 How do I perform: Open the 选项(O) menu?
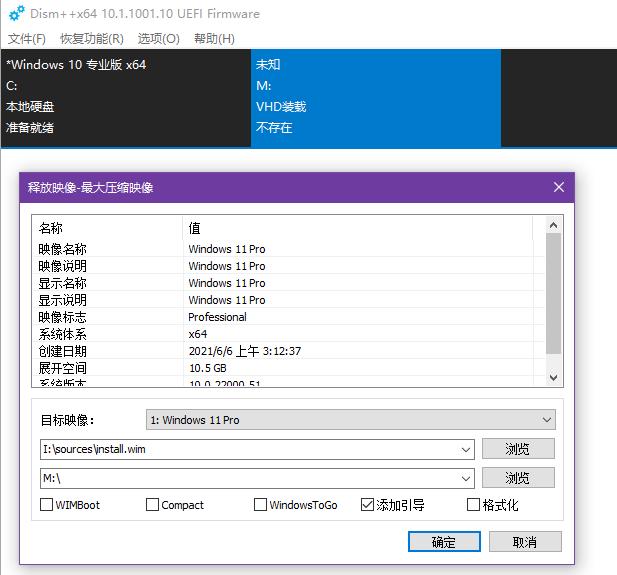[x=159, y=39]
